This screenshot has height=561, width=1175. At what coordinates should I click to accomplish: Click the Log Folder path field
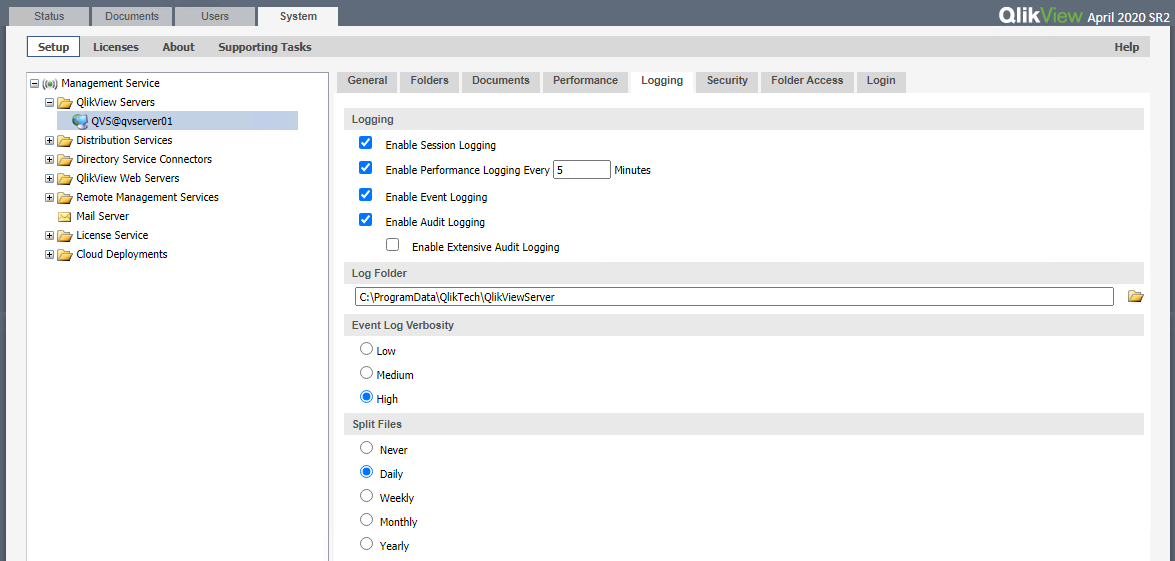point(734,297)
